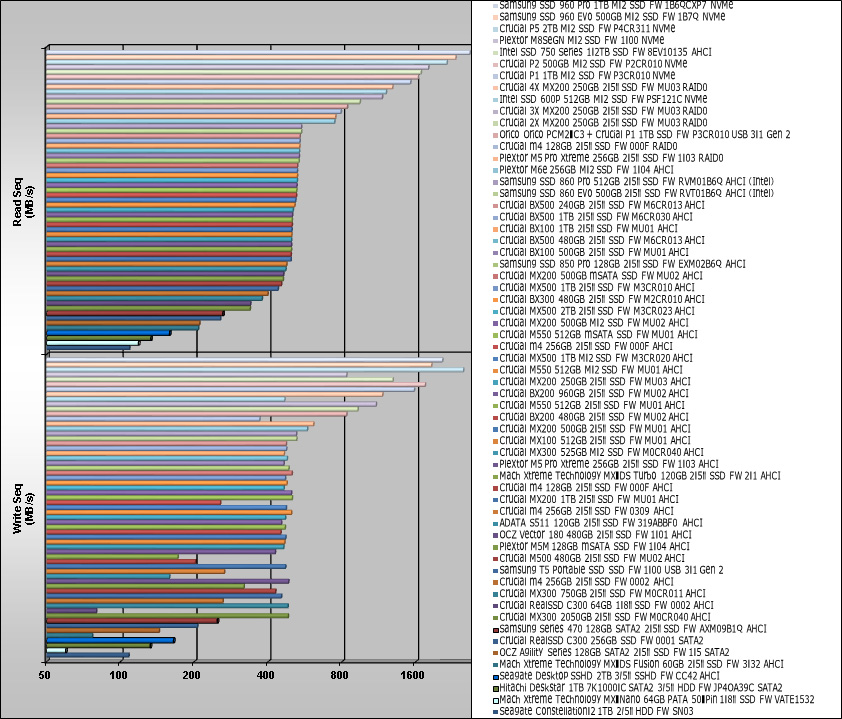Click the bright blue Seagate SSHD bar in Write Seq
The image size is (842, 719).
point(111,640)
